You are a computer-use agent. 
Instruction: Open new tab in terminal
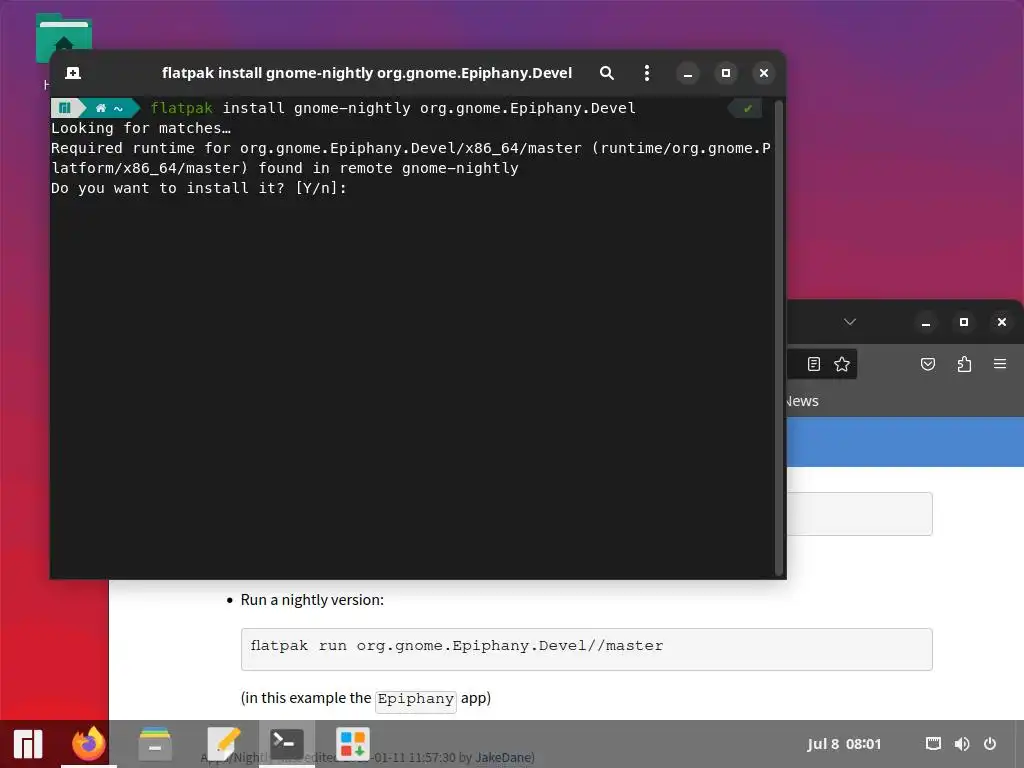pyautogui.click(x=73, y=73)
